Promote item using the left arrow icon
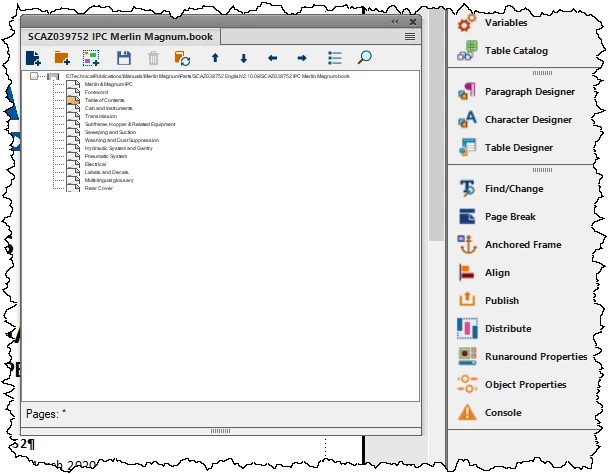The image size is (609, 474). coord(272,58)
